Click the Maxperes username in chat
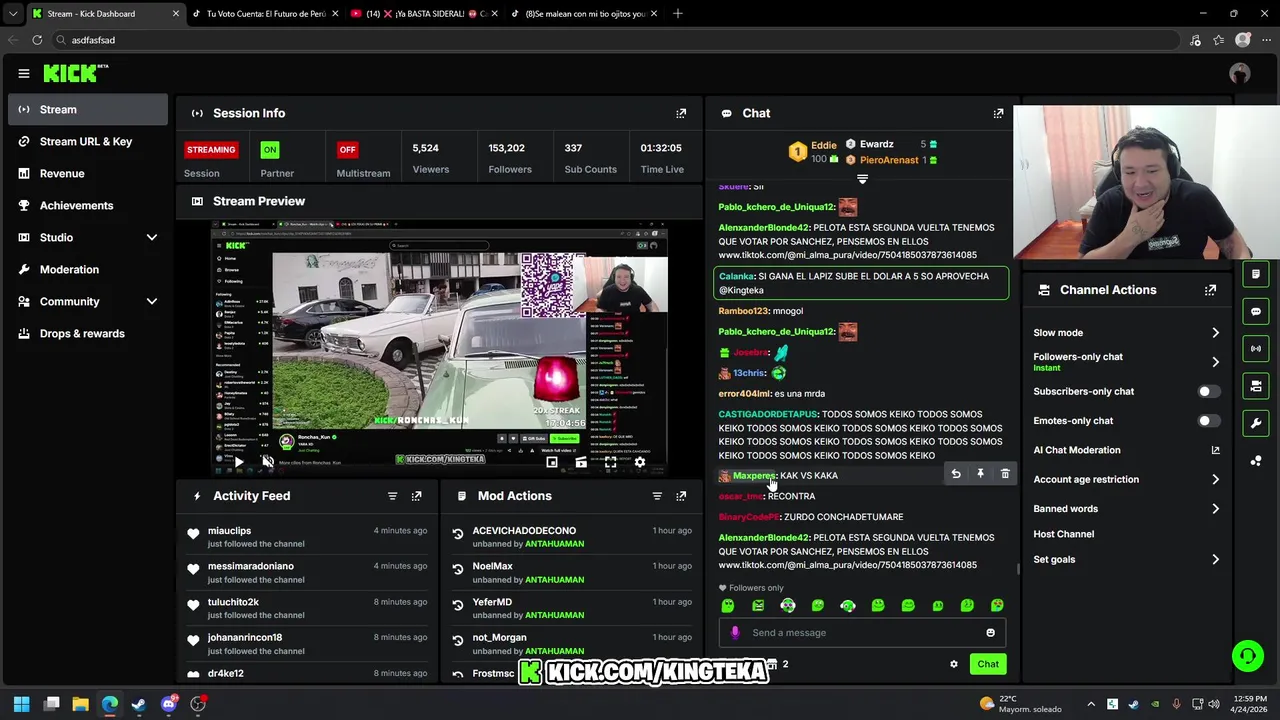The image size is (1280, 720). coord(754,475)
